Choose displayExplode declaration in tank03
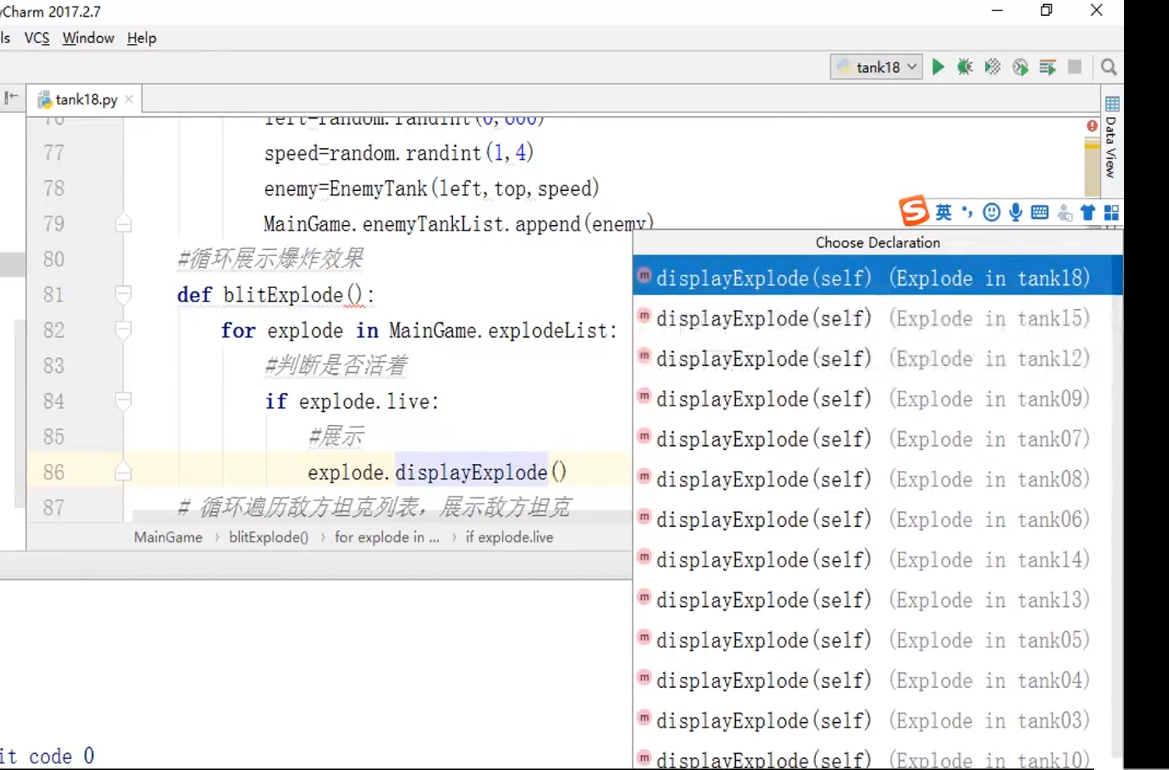Image resolution: width=1169 pixels, height=770 pixels. (877, 721)
